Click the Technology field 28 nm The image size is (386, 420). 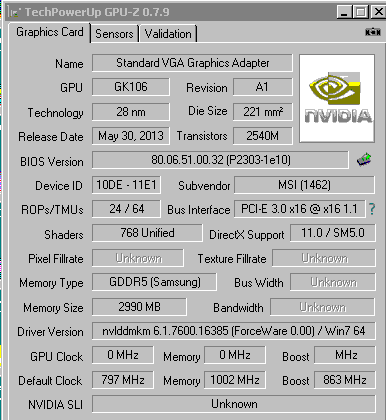131,112
